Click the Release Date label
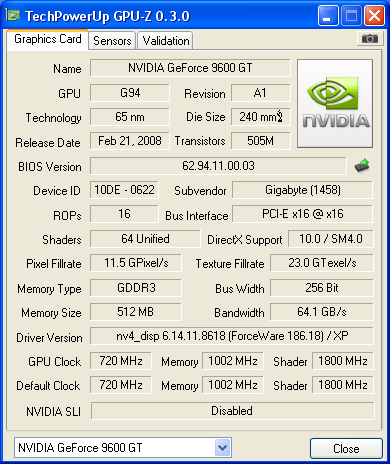Image resolution: width=390 pixels, height=464 pixels. [48, 143]
